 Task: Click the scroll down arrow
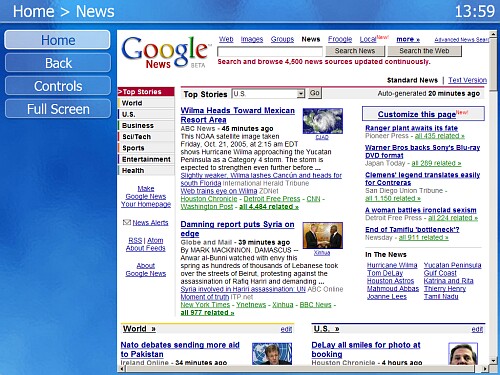493,361
